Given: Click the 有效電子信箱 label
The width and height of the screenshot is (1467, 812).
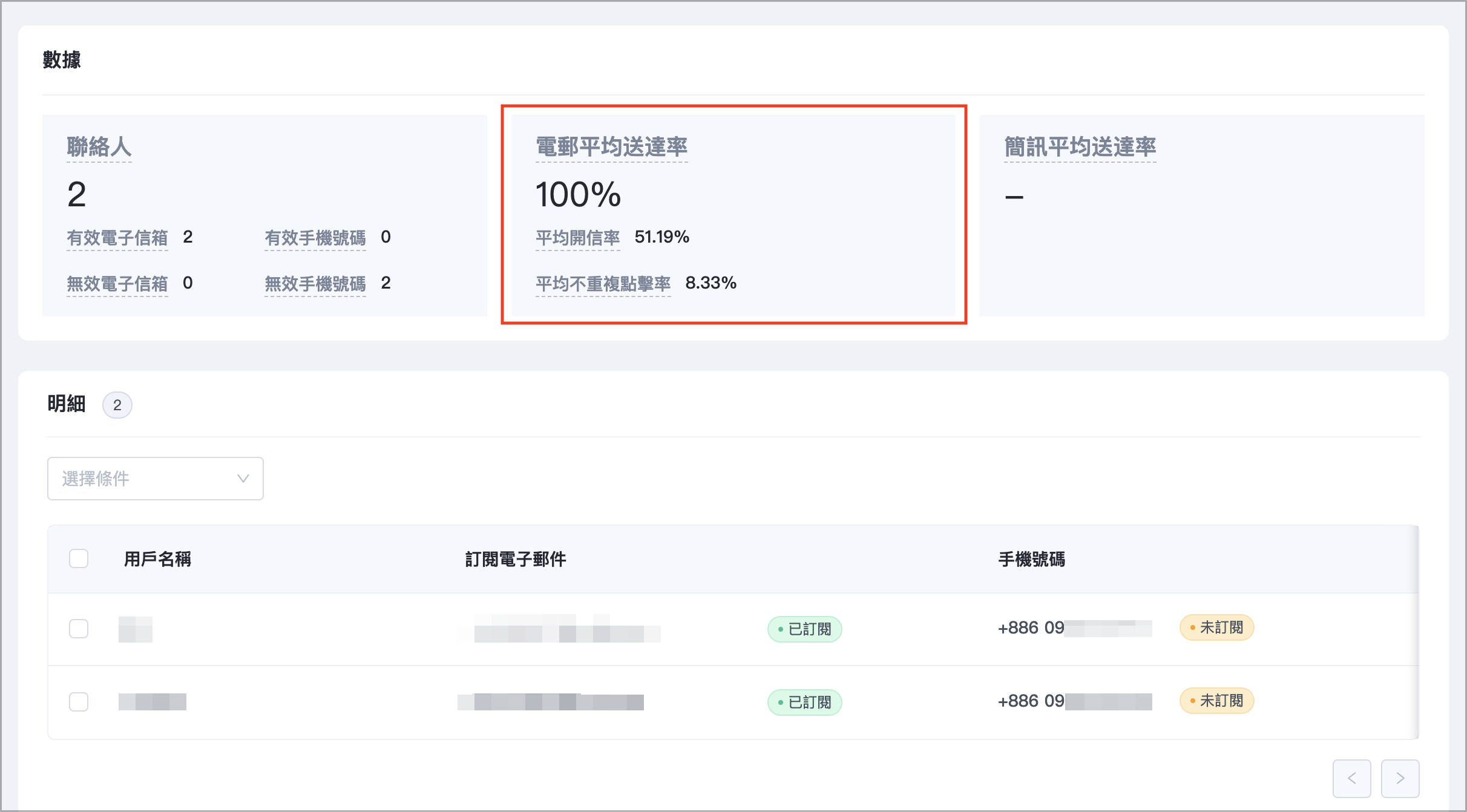Looking at the screenshot, I should (117, 238).
